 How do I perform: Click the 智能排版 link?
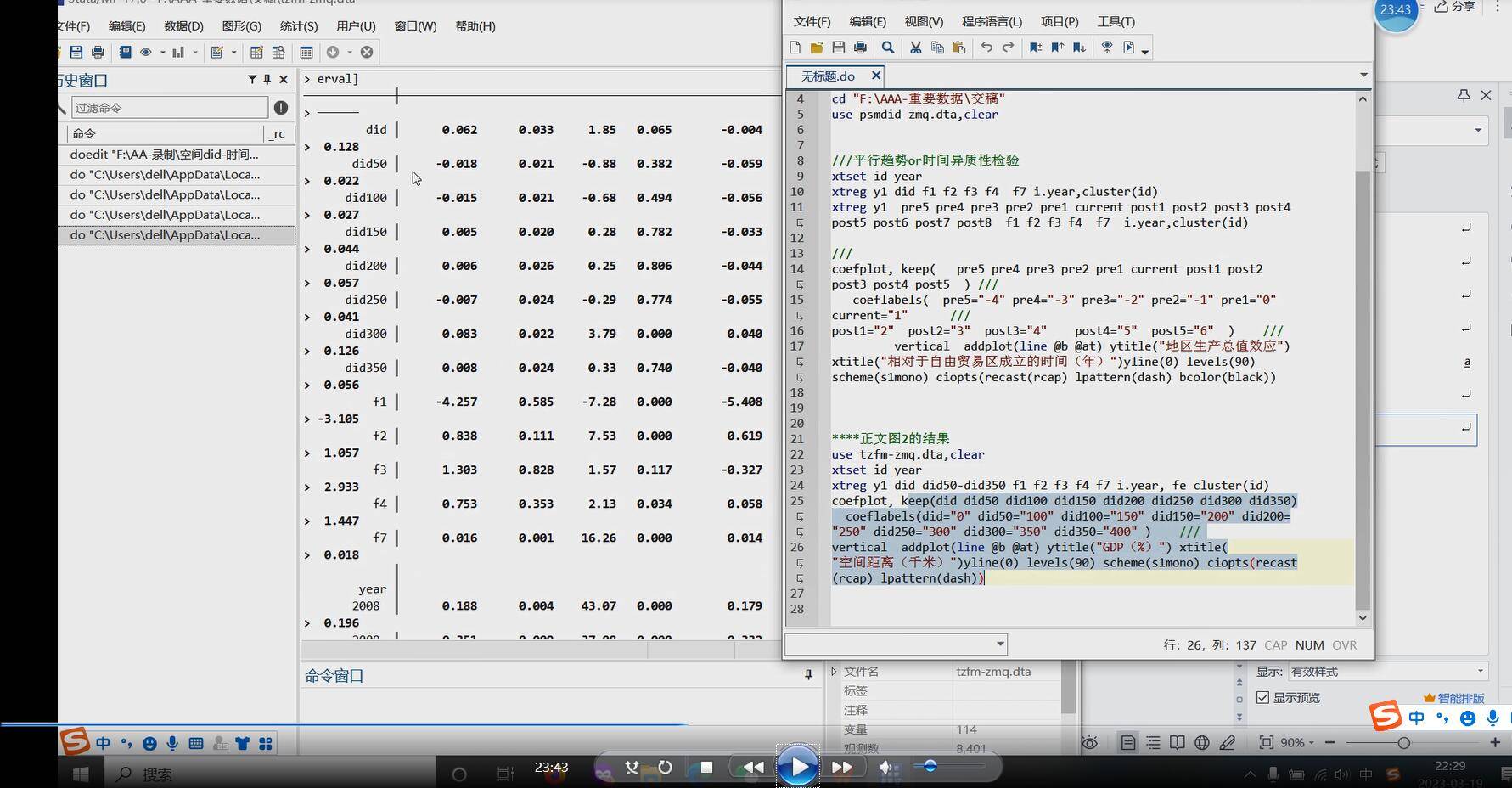coord(1460,698)
